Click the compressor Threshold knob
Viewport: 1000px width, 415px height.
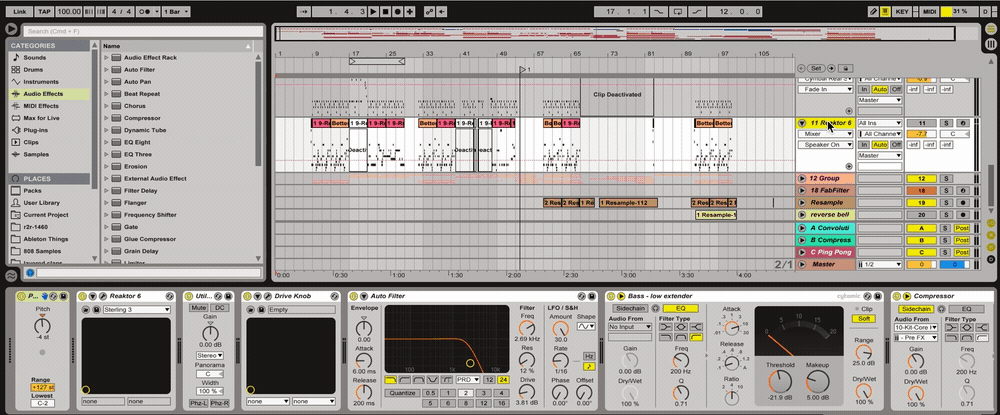(779, 382)
